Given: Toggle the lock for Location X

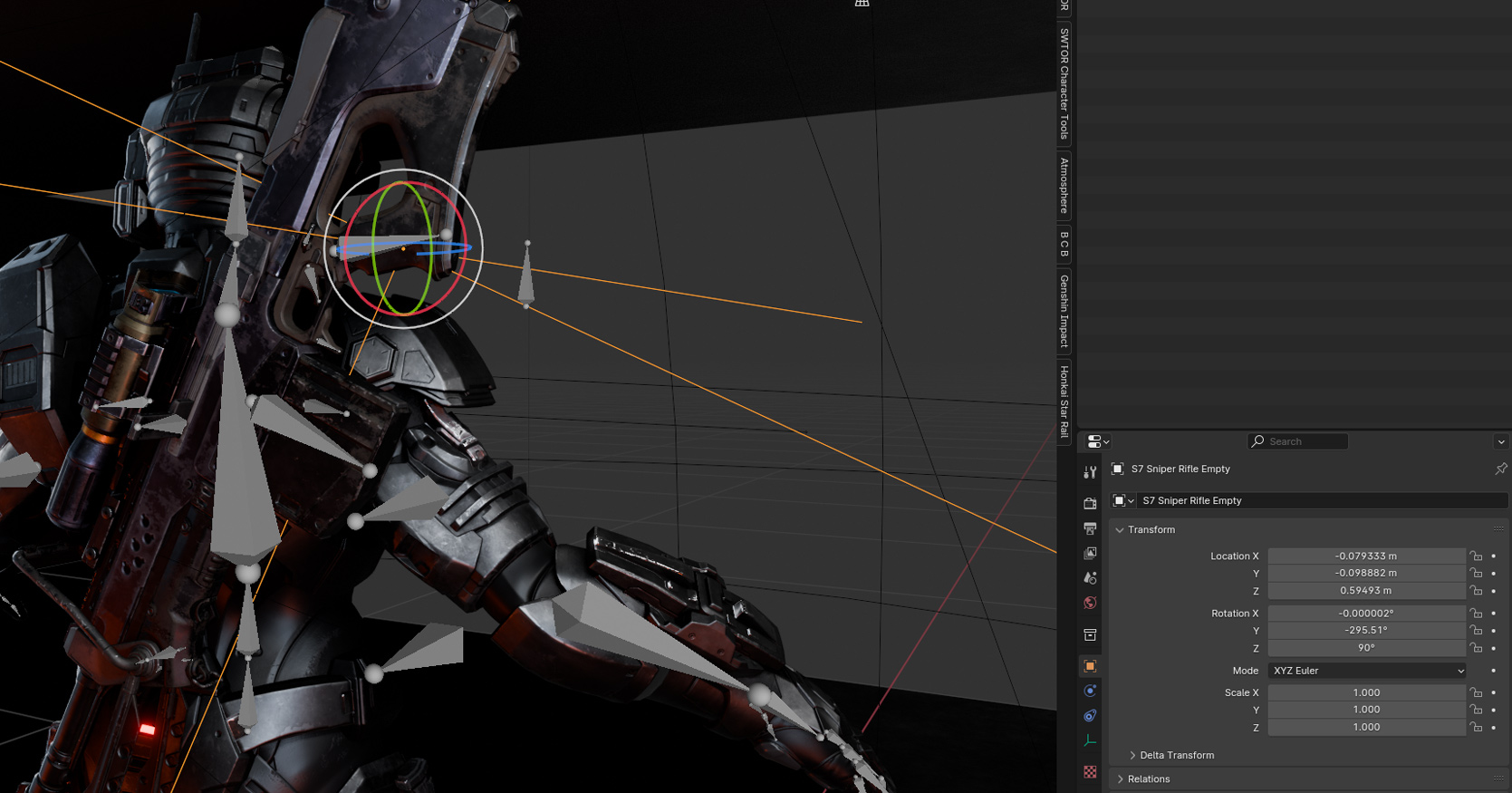Looking at the screenshot, I should coord(1477,556).
